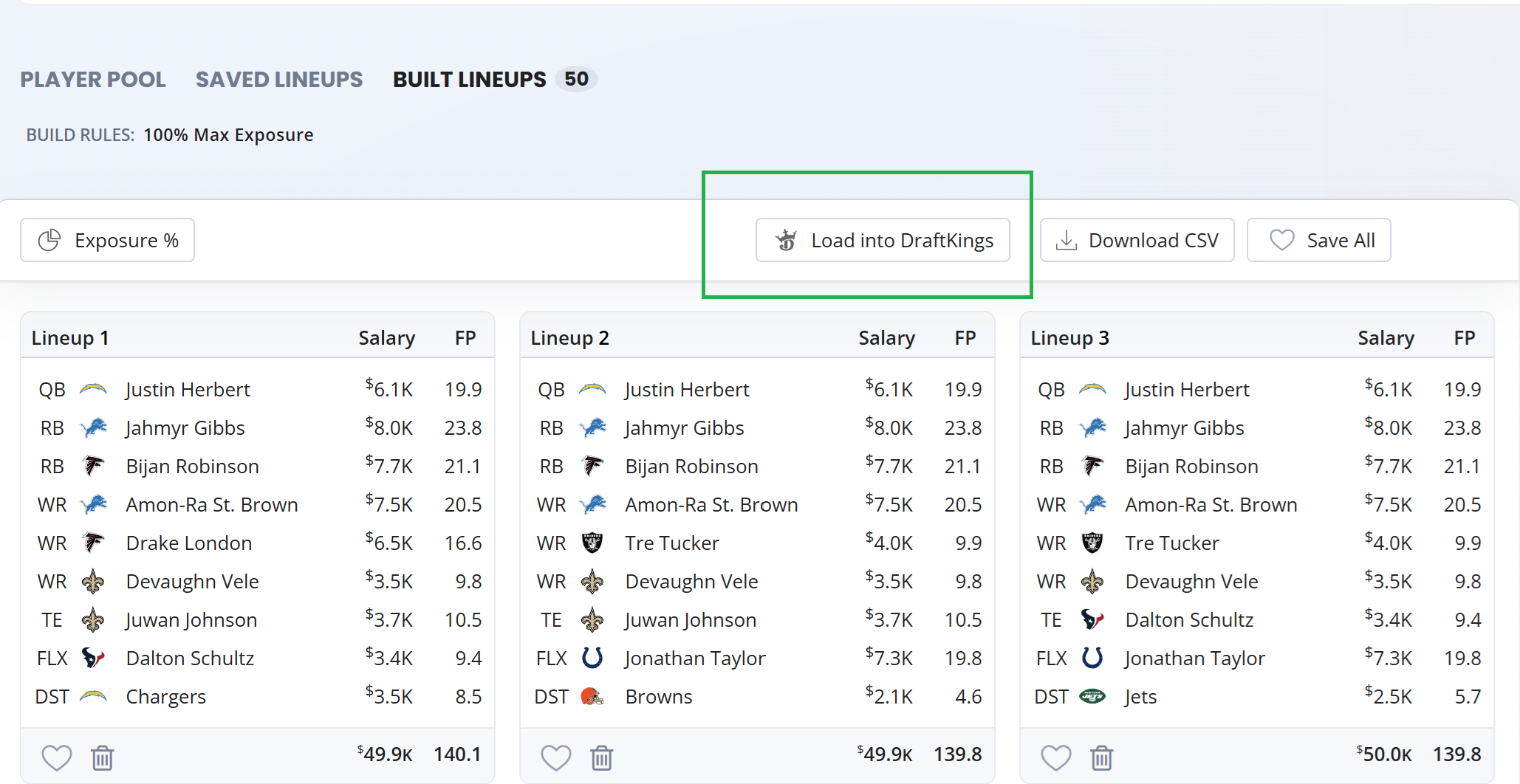The image size is (1520, 784).
Task: Select Devaughn Vele in Lineup 1
Action: (x=192, y=581)
